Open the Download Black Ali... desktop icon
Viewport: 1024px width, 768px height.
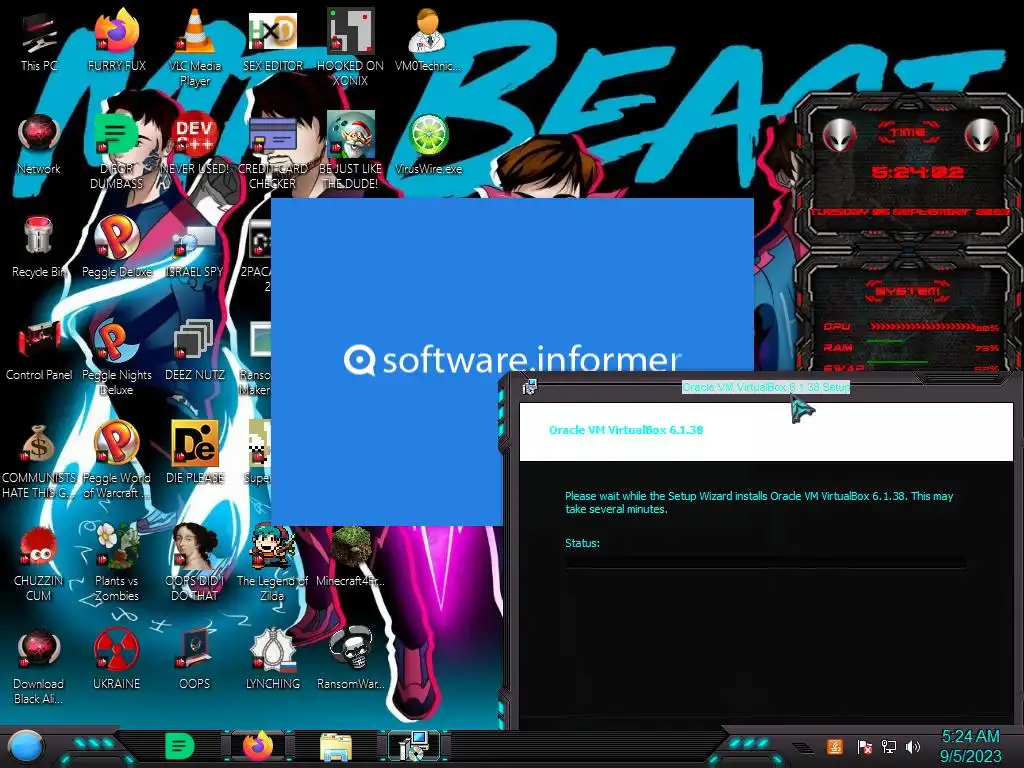point(39,667)
